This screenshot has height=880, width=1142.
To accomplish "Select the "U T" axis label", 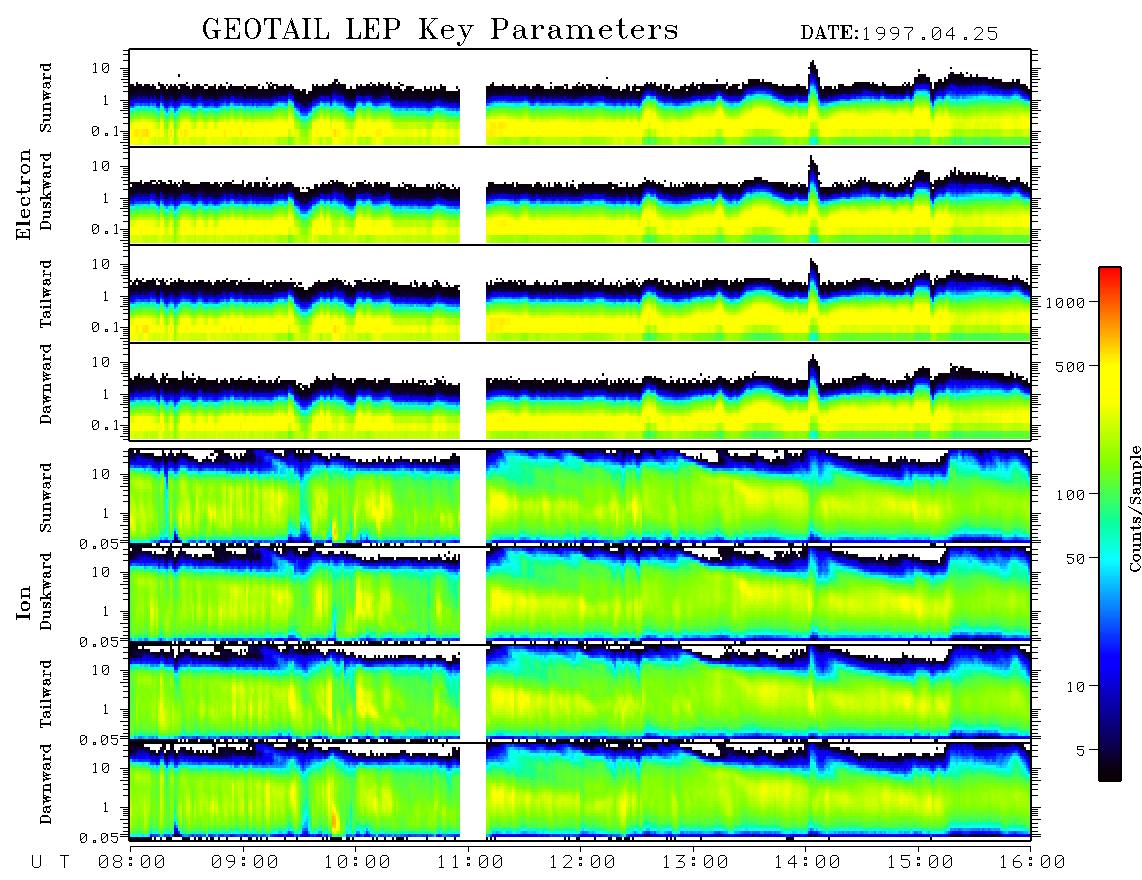I will (50, 862).
